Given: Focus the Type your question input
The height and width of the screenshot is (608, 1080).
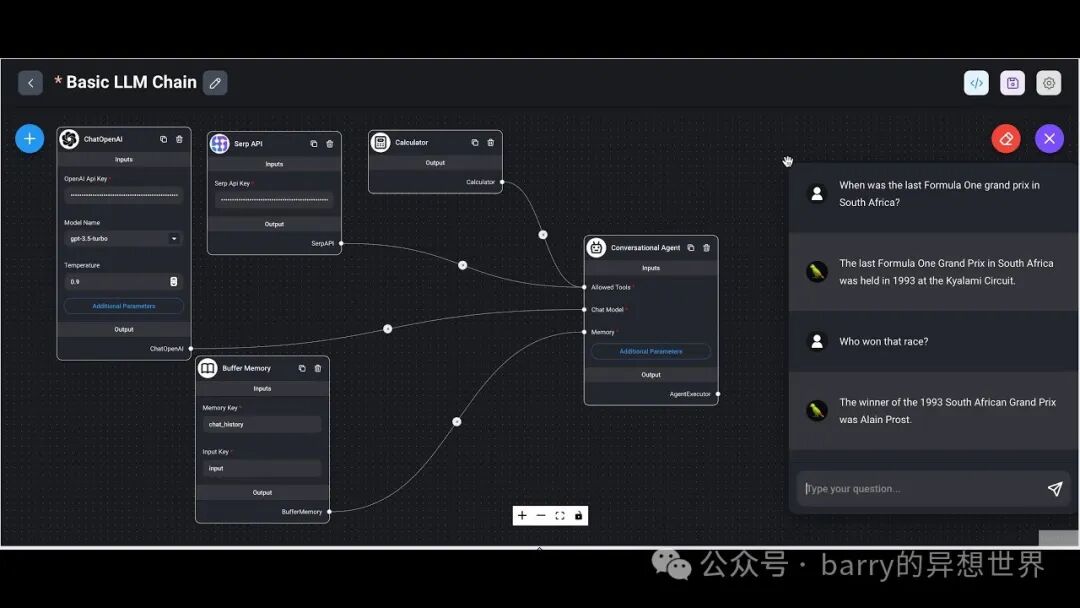Looking at the screenshot, I should pyautogui.click(x=920, y=489).
